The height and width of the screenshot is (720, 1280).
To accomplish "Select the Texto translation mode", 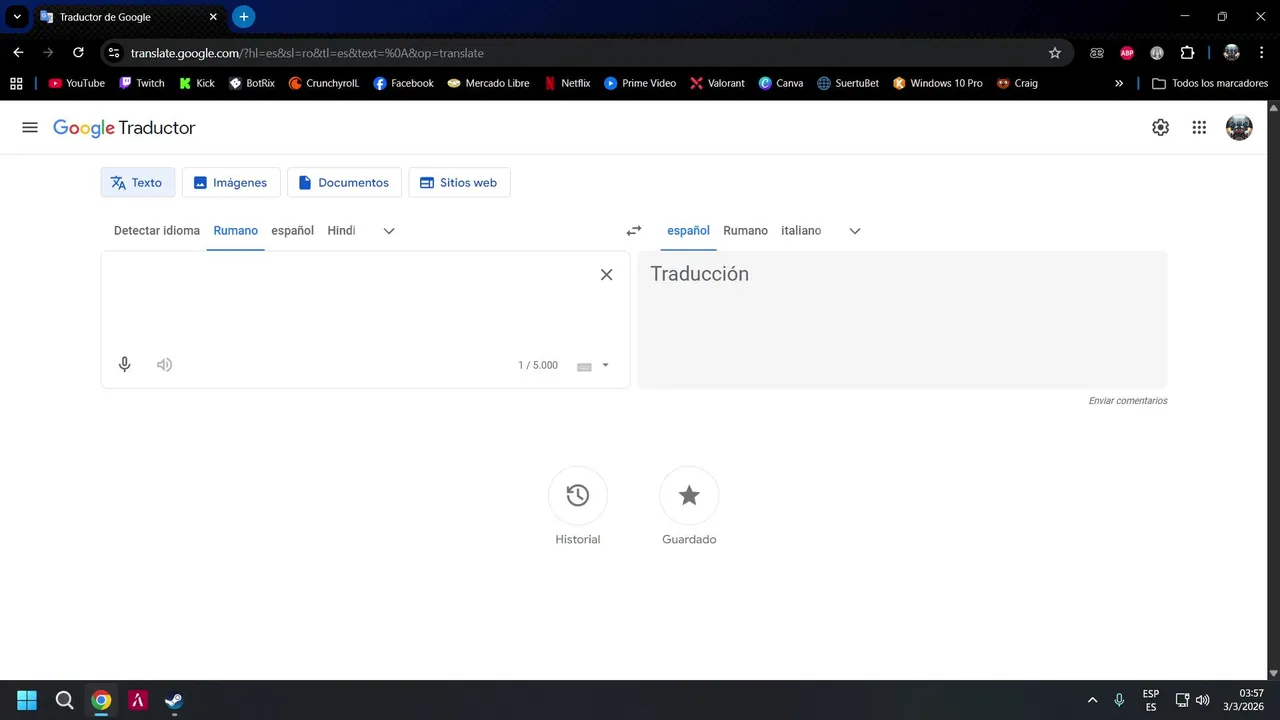I will (x=138, y=182).
